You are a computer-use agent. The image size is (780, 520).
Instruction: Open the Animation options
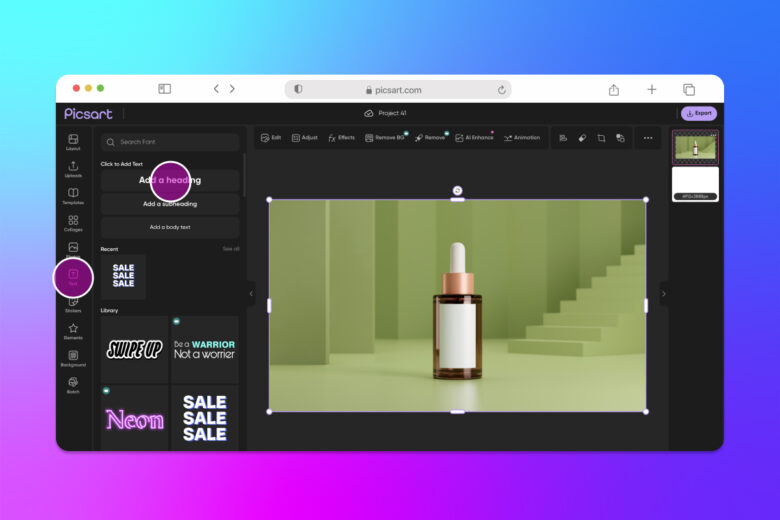coord(522,138)
